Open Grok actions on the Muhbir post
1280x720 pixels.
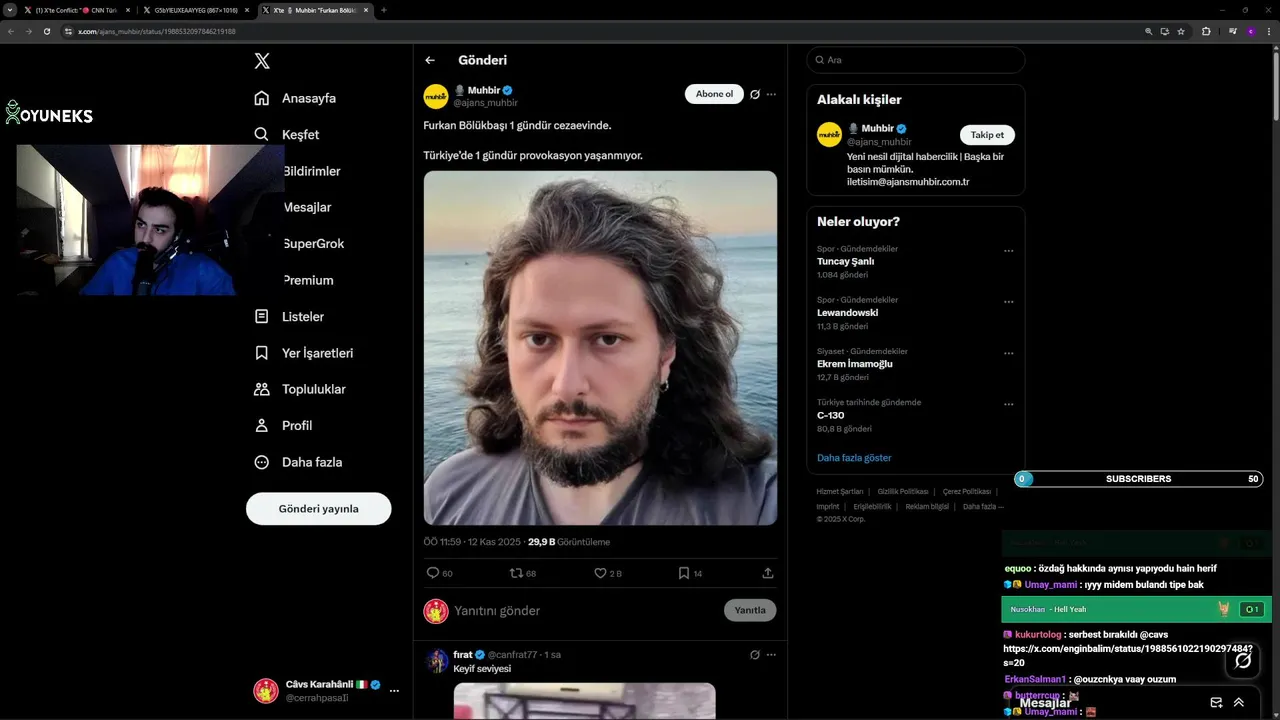[x=755, y=94]
